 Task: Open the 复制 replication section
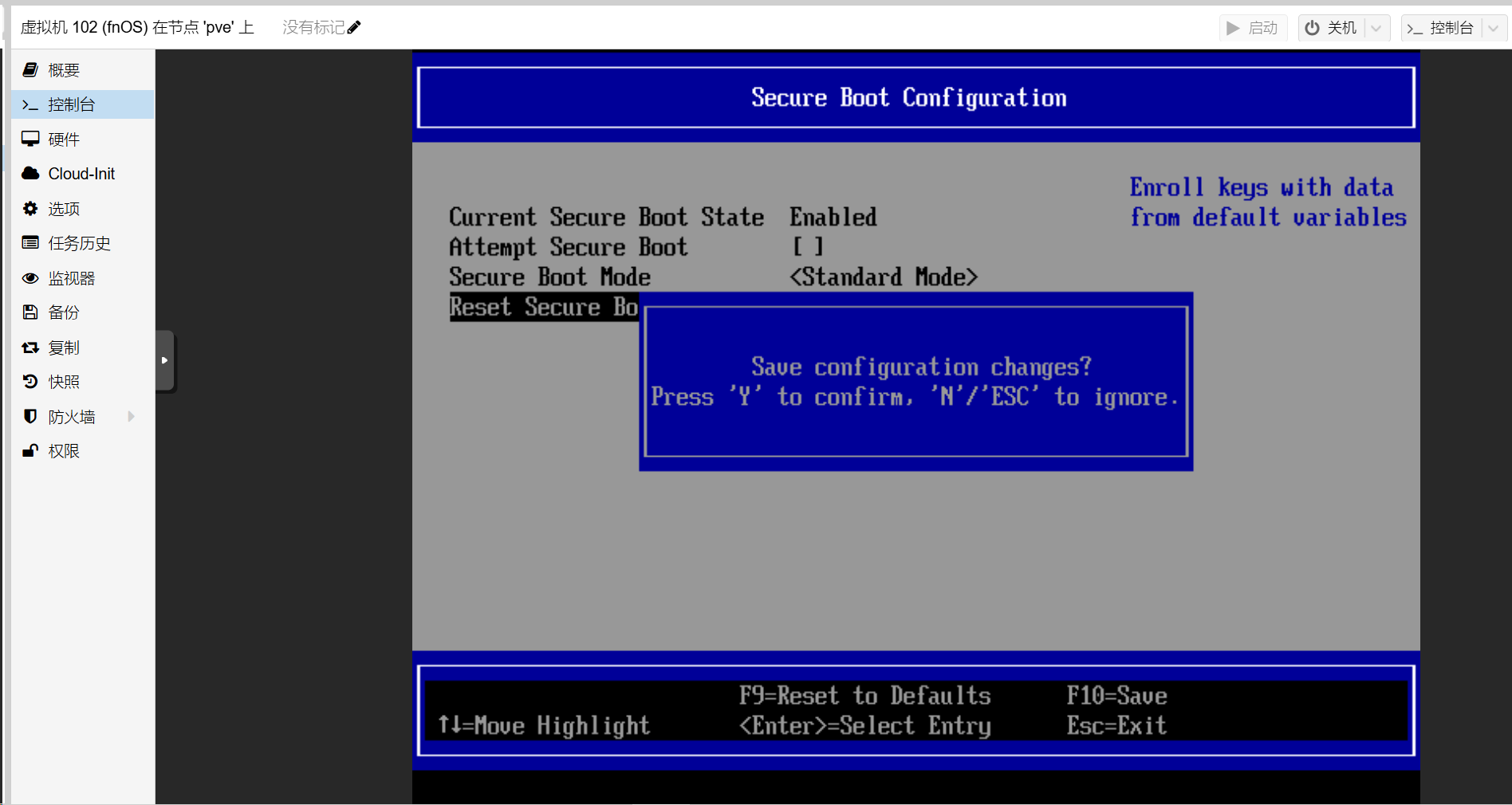point(83,348)
